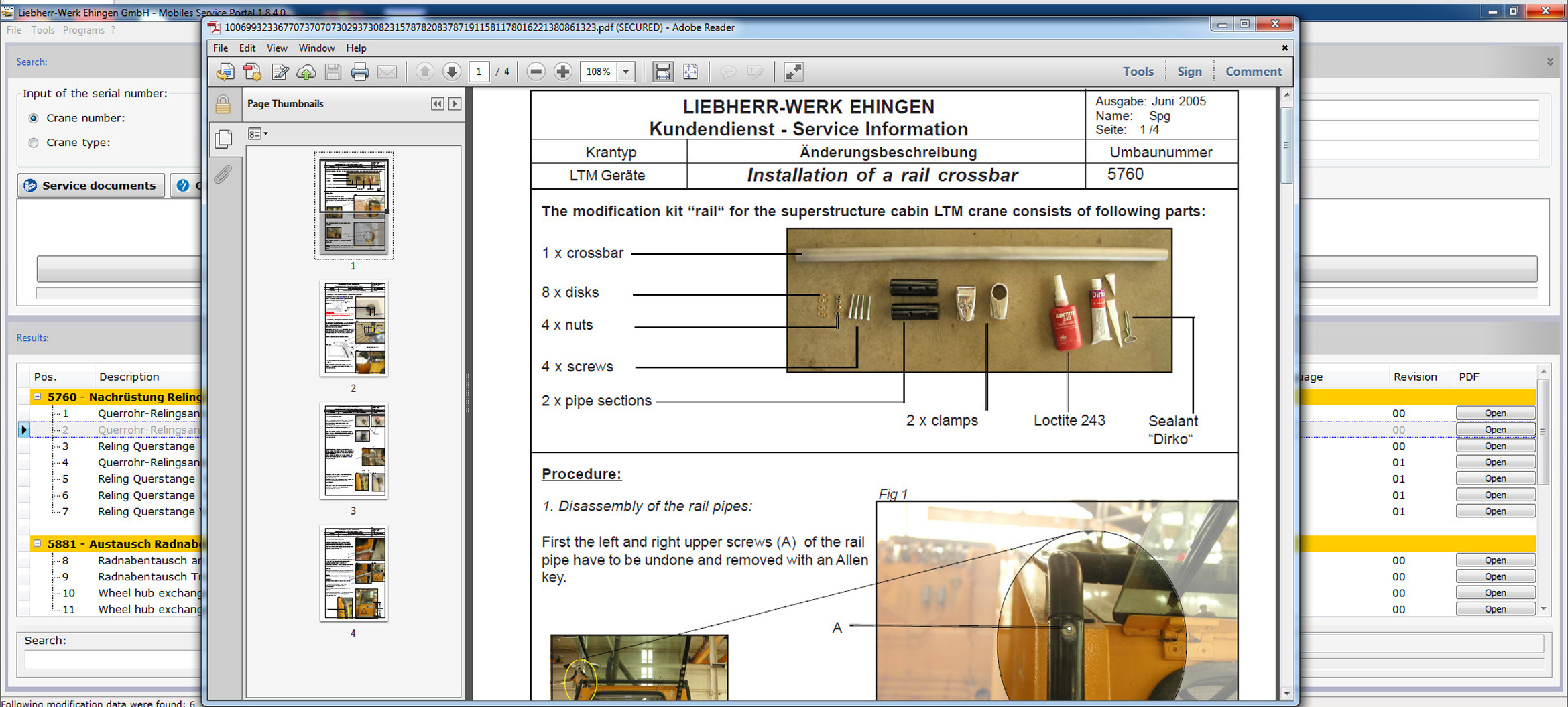Collapse the 5760 Nachrüstung Reling group
Viewport: 1568px width, 707px height.
(x=38, y=397)
